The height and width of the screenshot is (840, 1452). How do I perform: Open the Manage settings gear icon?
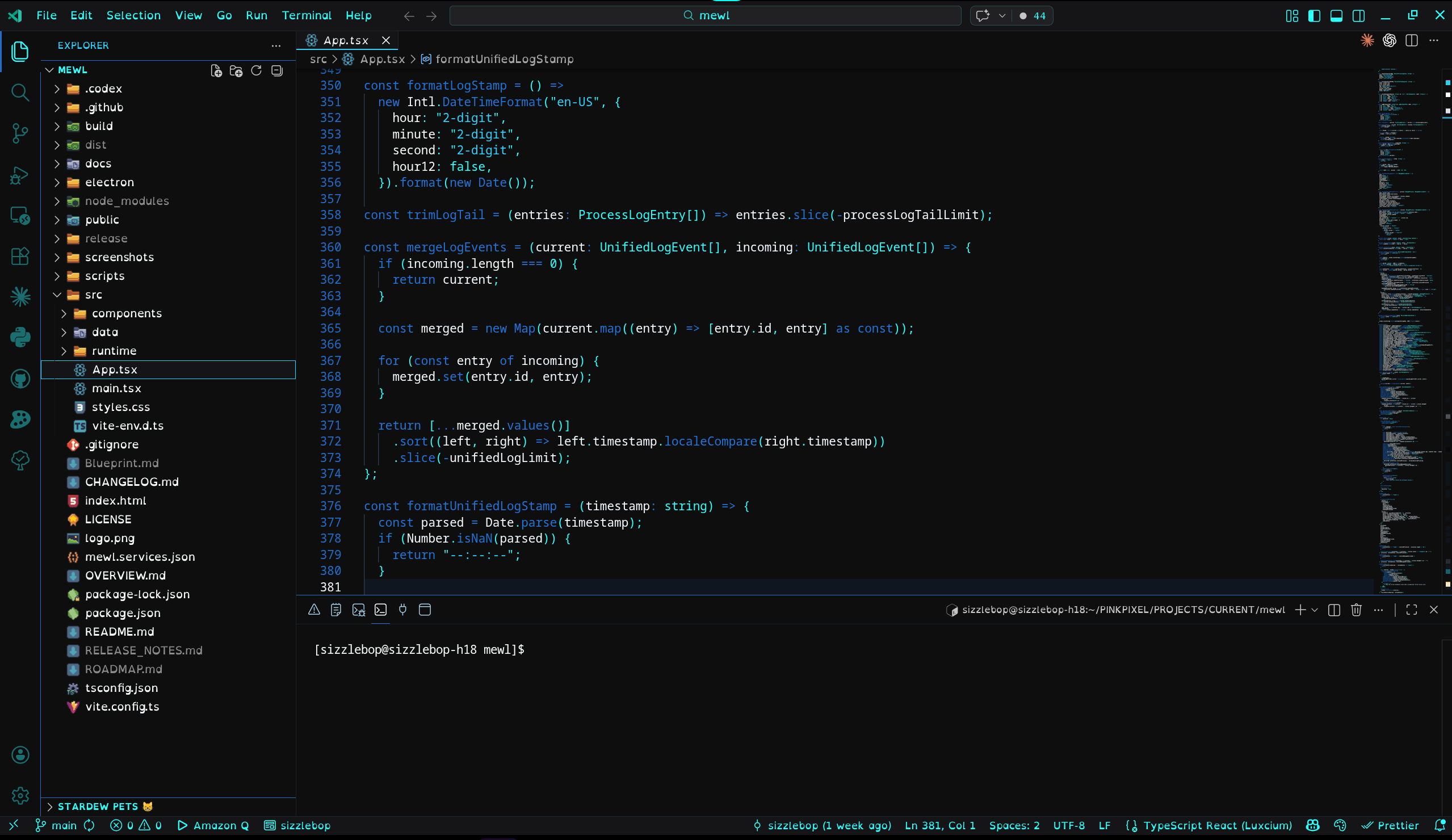[20, 796]
